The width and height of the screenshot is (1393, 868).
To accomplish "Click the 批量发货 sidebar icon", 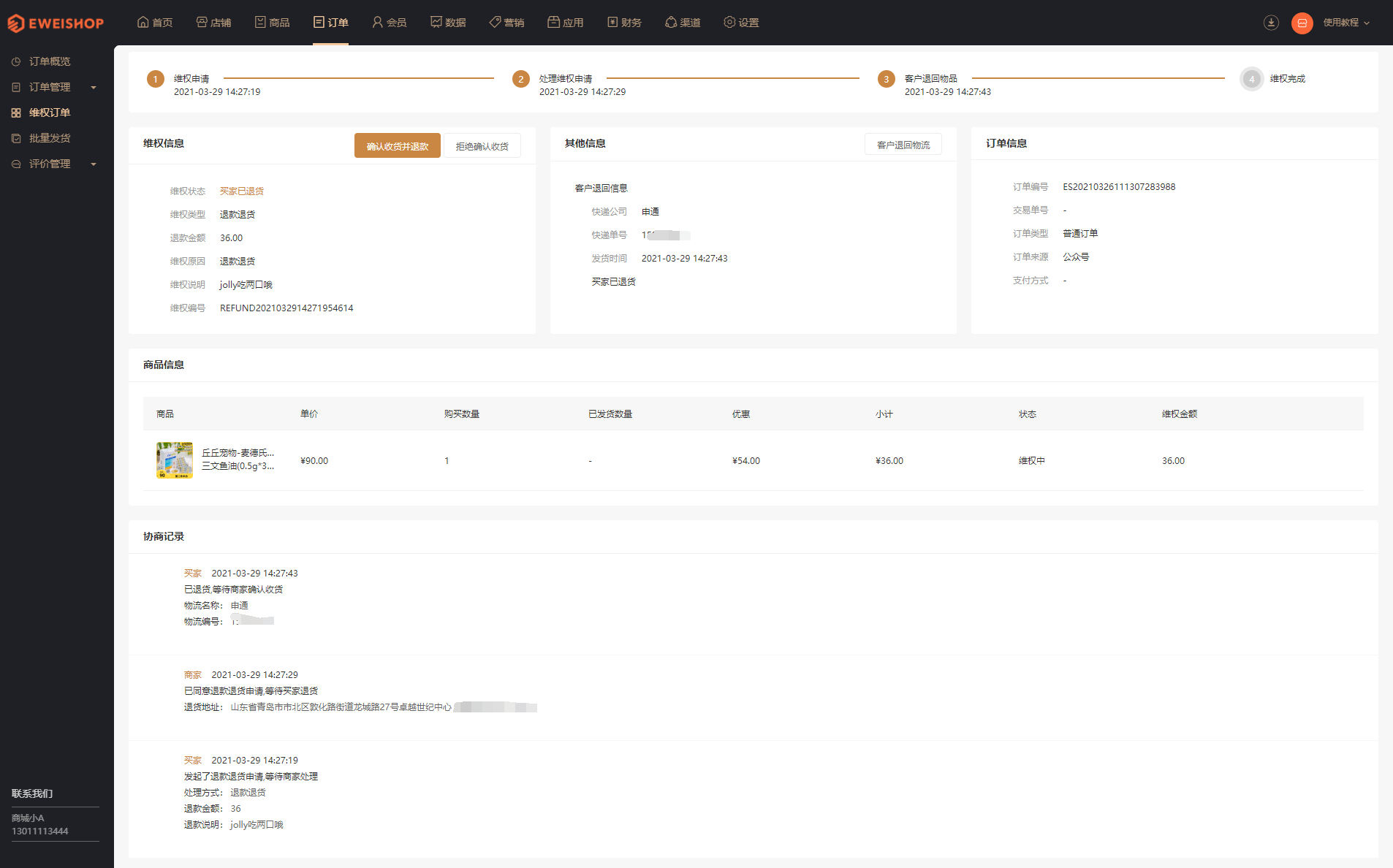I will (16, 138).
